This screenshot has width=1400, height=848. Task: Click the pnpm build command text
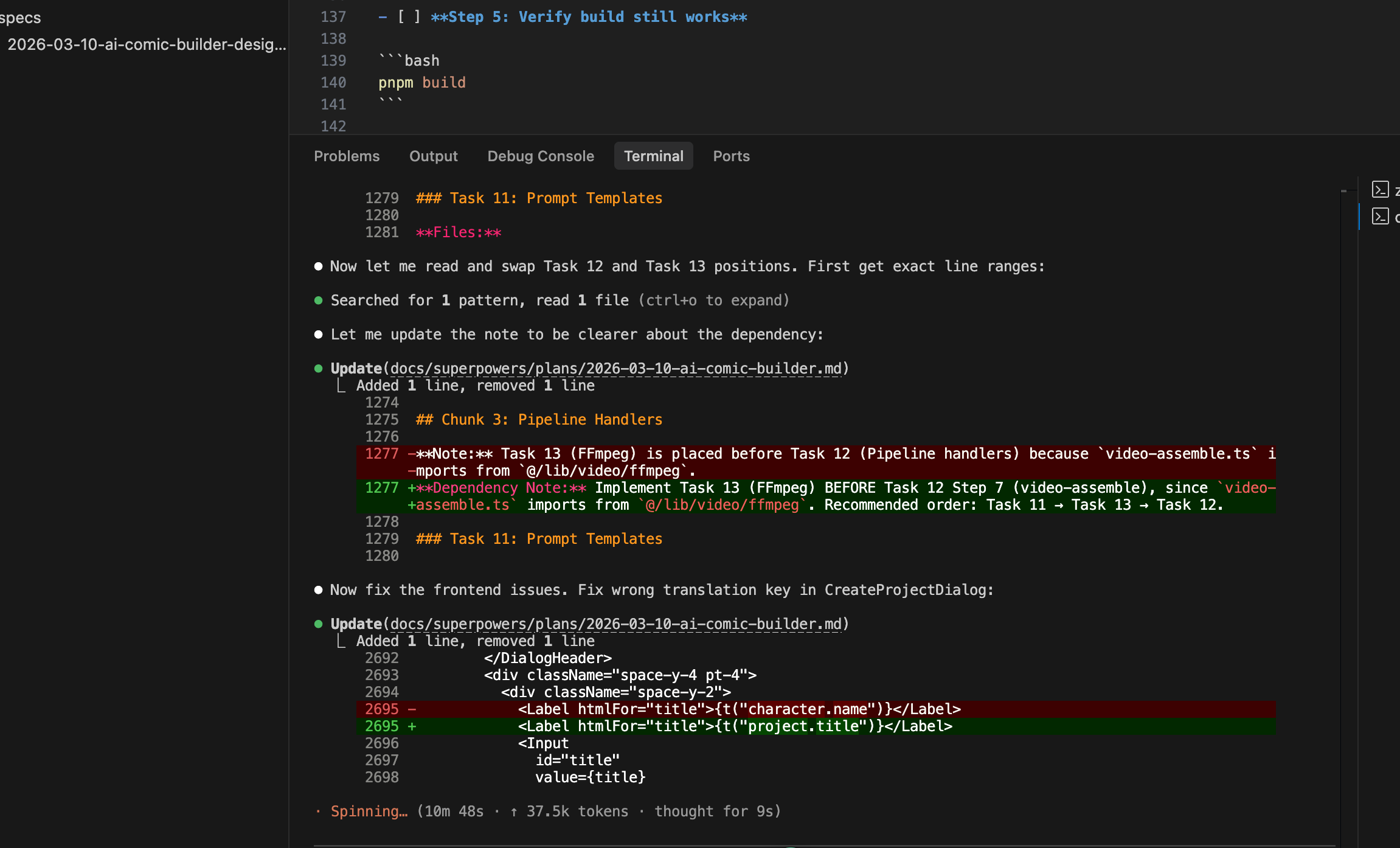coord(421,83)
